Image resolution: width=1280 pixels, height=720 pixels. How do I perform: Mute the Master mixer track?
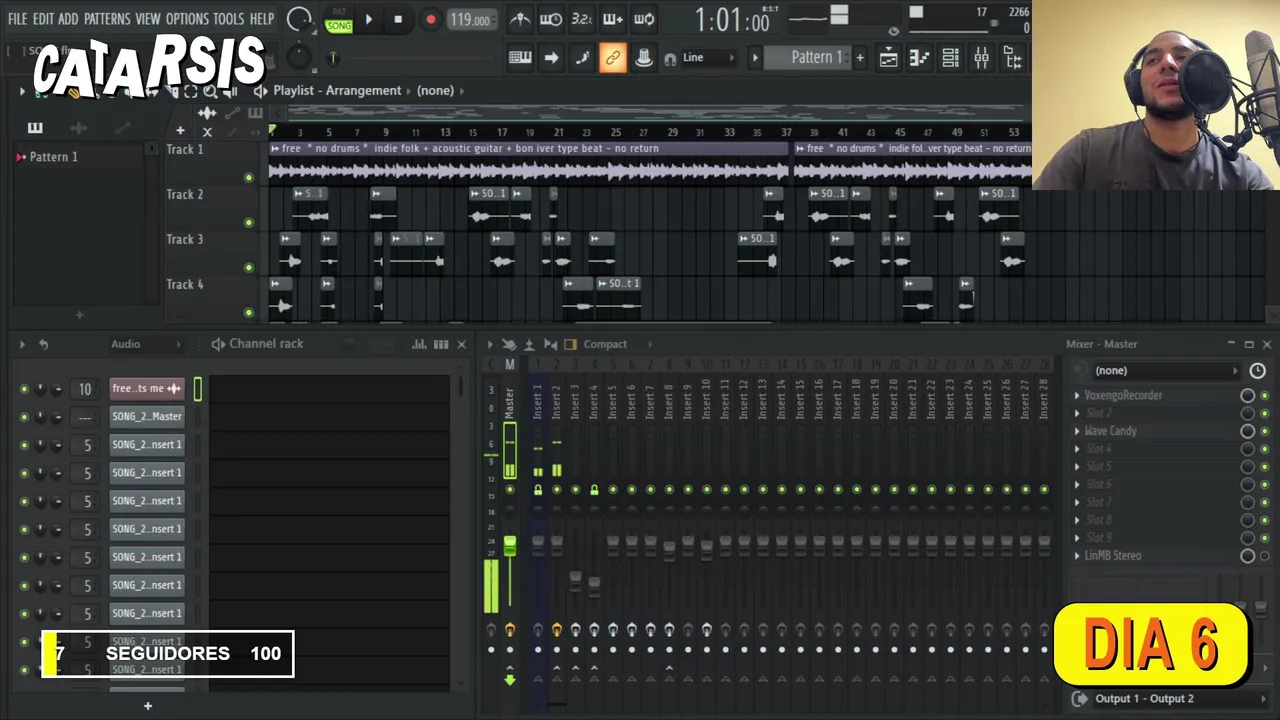click(x=510, y=490)
